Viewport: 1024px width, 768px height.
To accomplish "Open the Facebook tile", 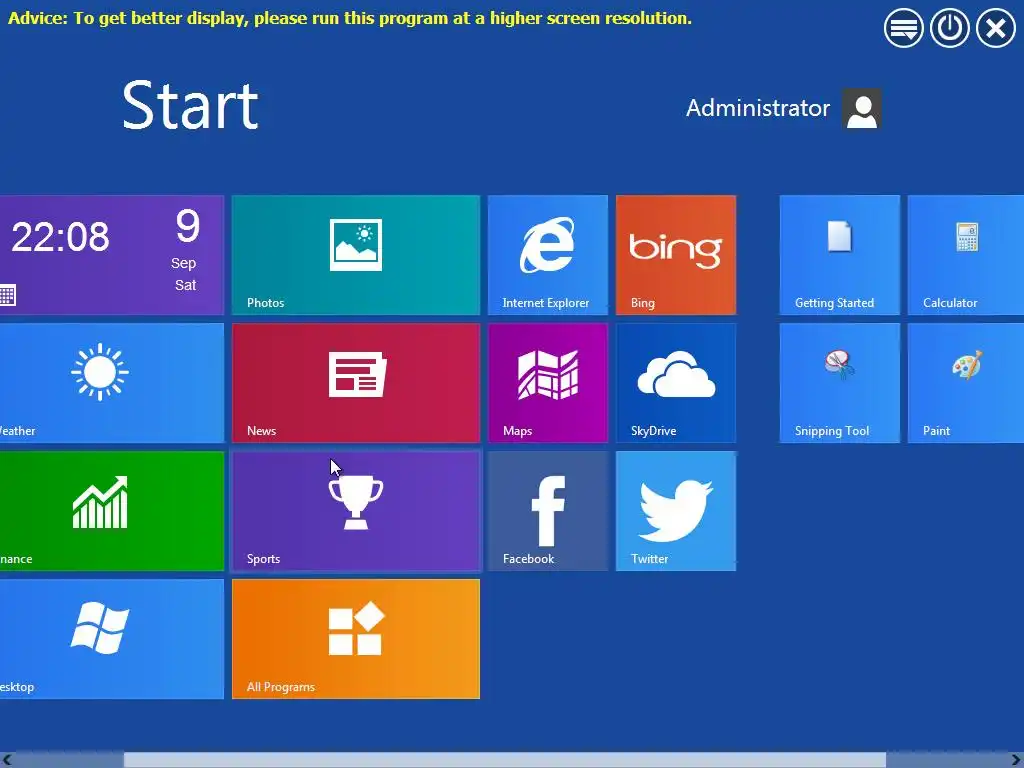I will tap(548, 511).
